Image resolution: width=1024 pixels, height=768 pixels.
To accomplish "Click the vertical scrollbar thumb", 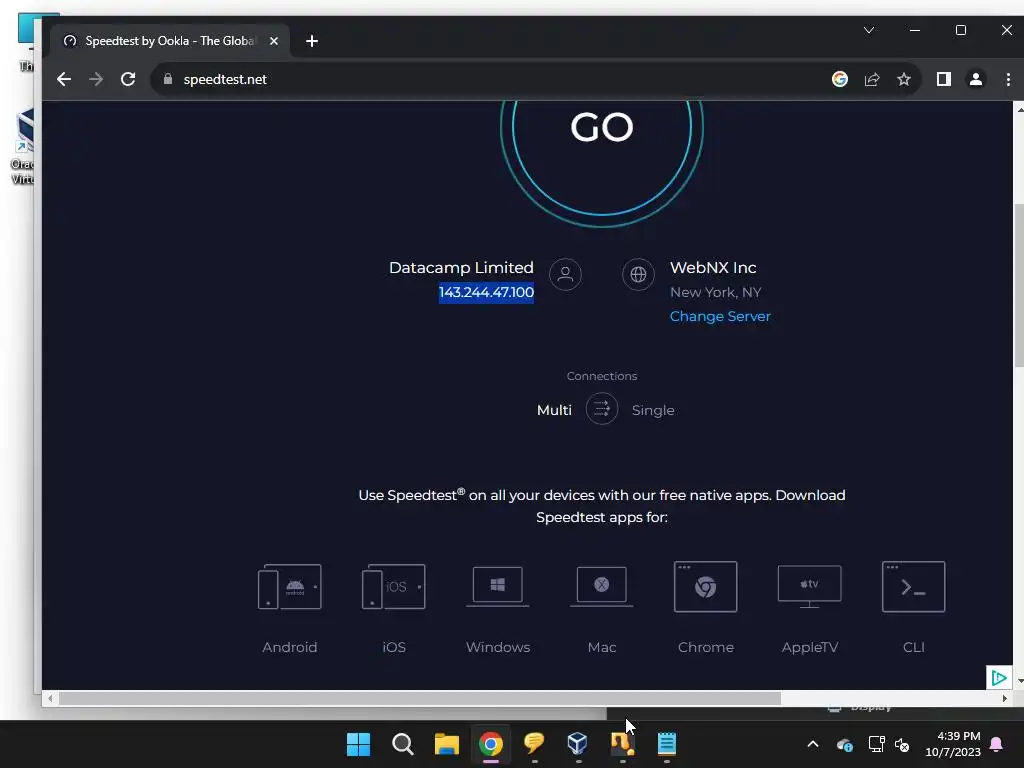I will pyautogui.click(x=1019, y=285).
